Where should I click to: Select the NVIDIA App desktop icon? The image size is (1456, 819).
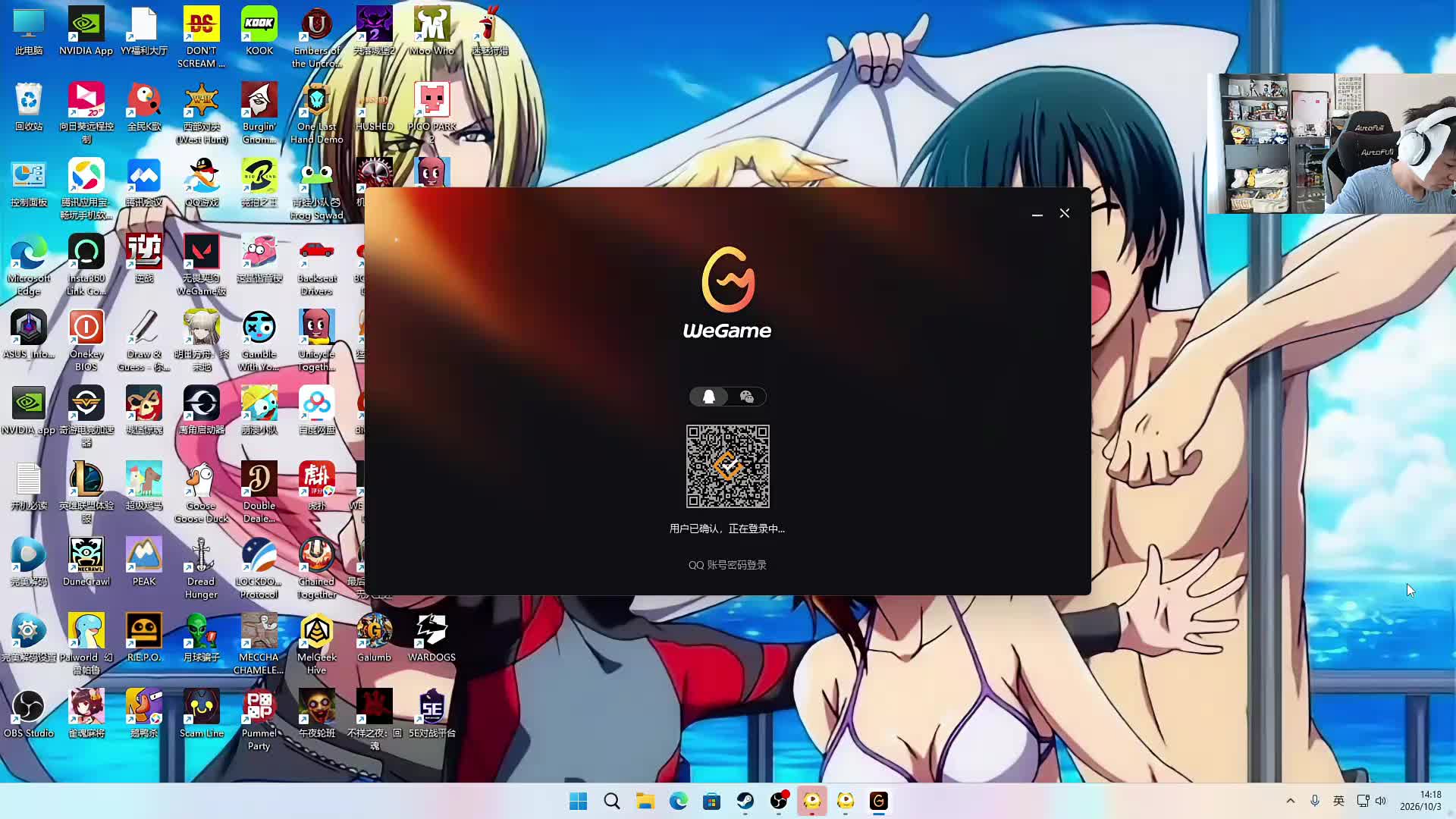pyautogui.click(x=86, y=32)
